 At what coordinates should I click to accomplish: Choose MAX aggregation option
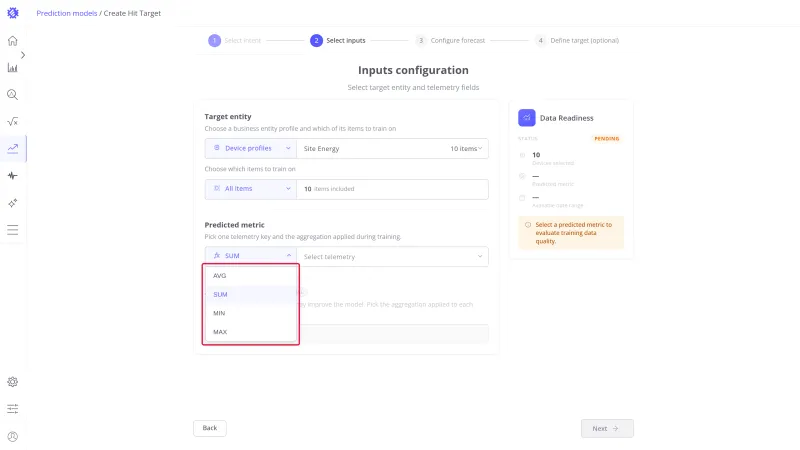251,332
